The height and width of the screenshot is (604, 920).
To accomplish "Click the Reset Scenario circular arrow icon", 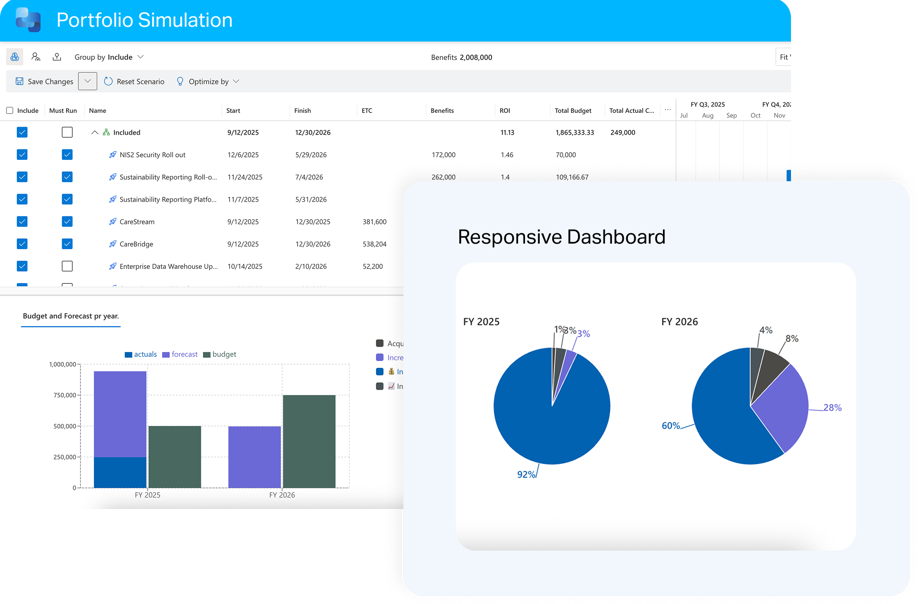I will coord(108,81).
